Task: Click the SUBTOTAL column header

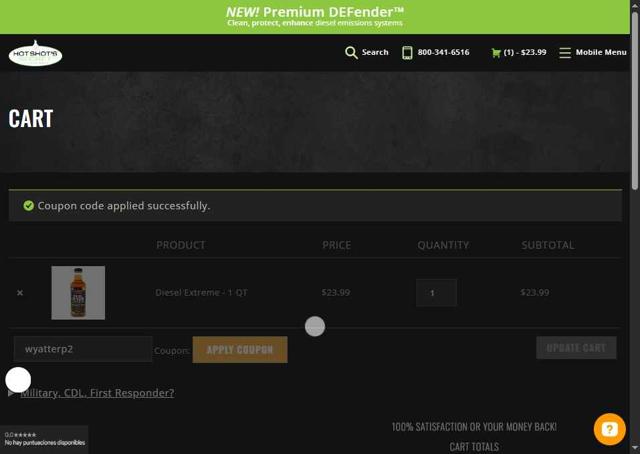Action: tap(548, 245)
